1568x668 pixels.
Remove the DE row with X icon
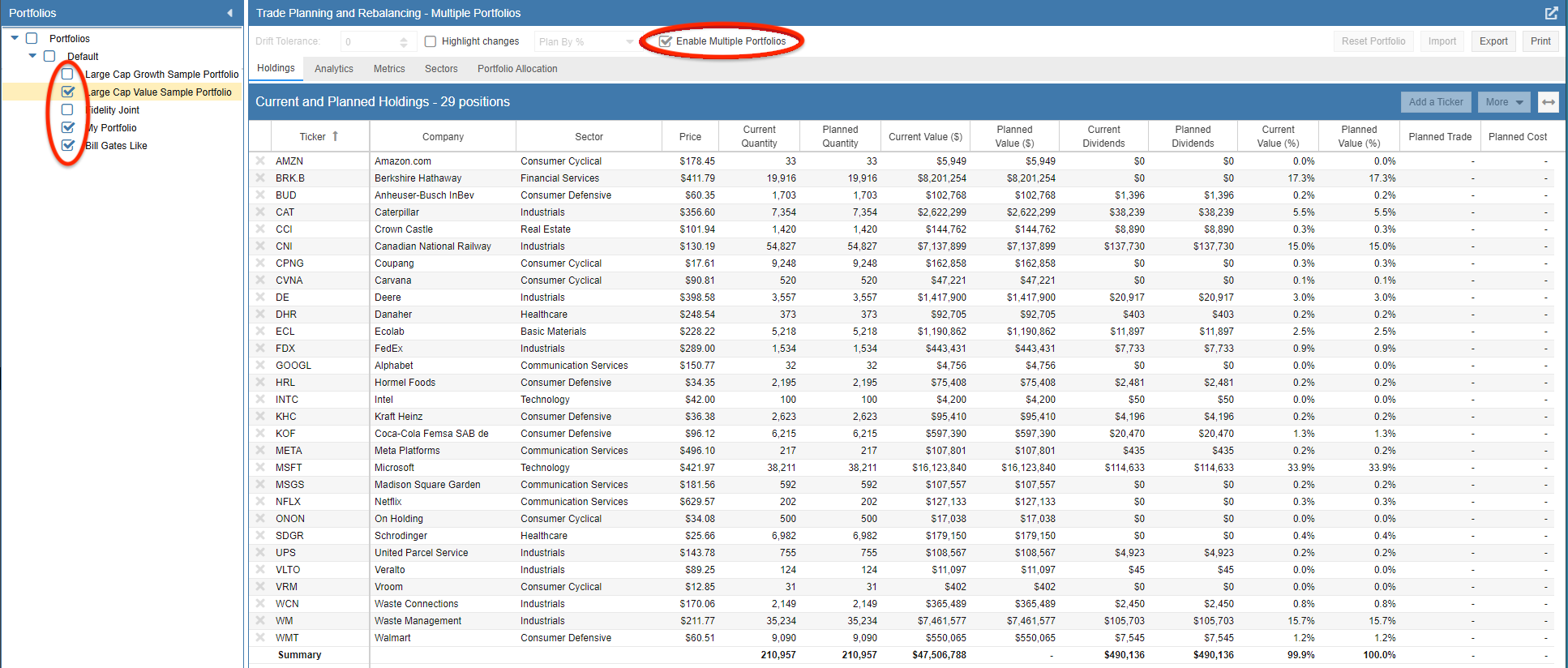pyautogui.click(x=260, y=297)
